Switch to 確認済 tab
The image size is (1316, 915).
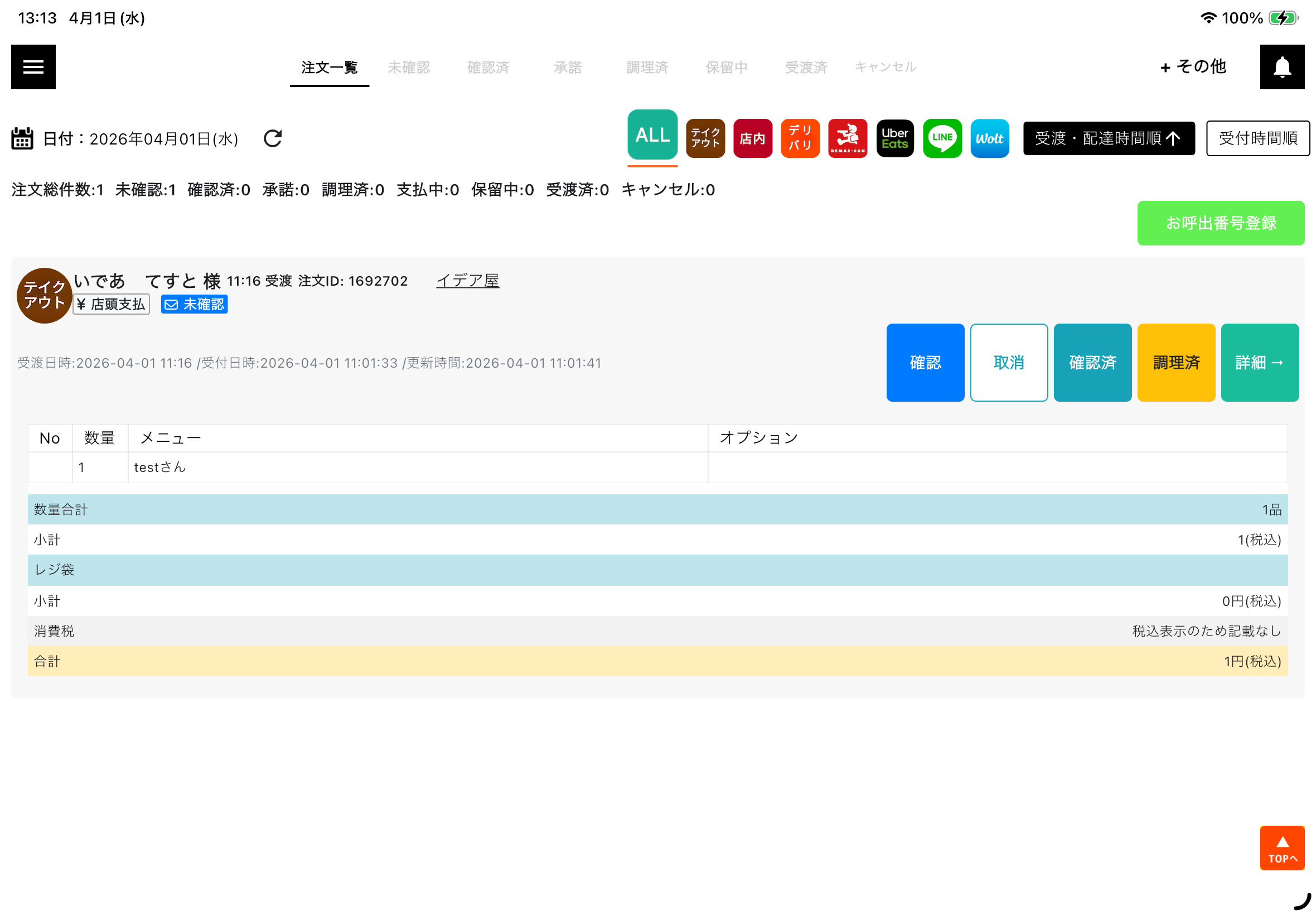(488, 67)
